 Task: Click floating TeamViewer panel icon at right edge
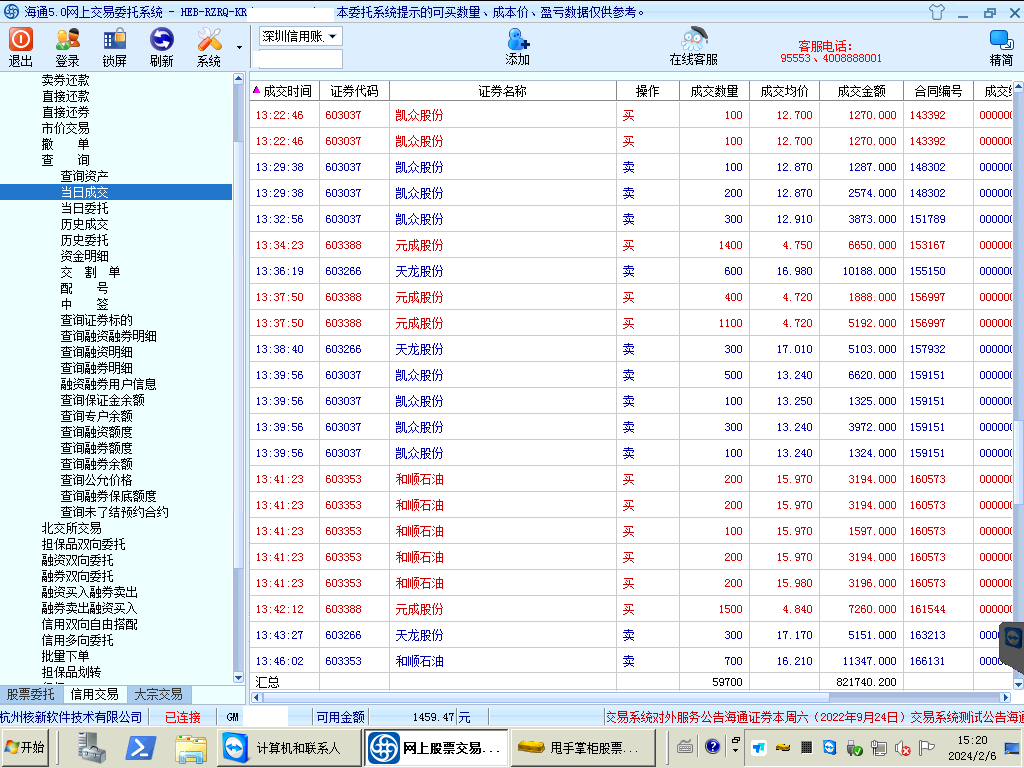1011,638
